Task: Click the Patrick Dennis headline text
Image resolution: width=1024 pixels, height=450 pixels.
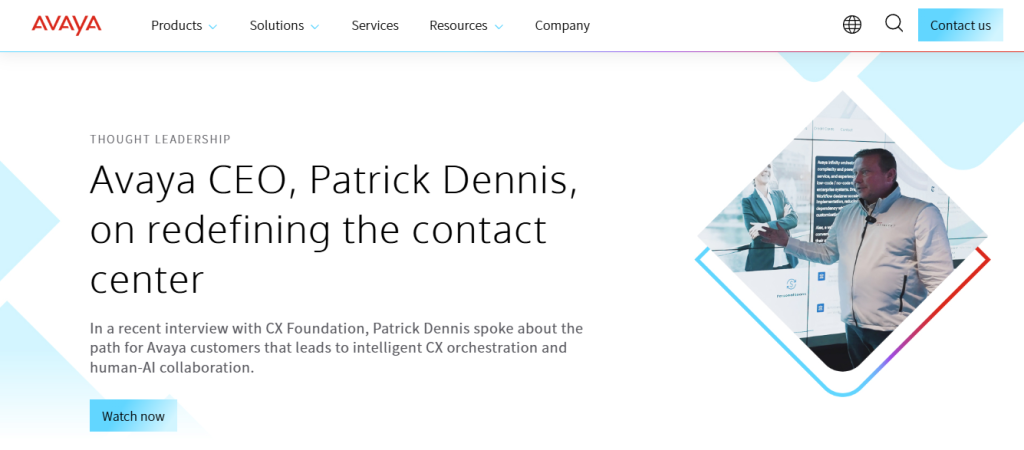Action: click(334, 229)
